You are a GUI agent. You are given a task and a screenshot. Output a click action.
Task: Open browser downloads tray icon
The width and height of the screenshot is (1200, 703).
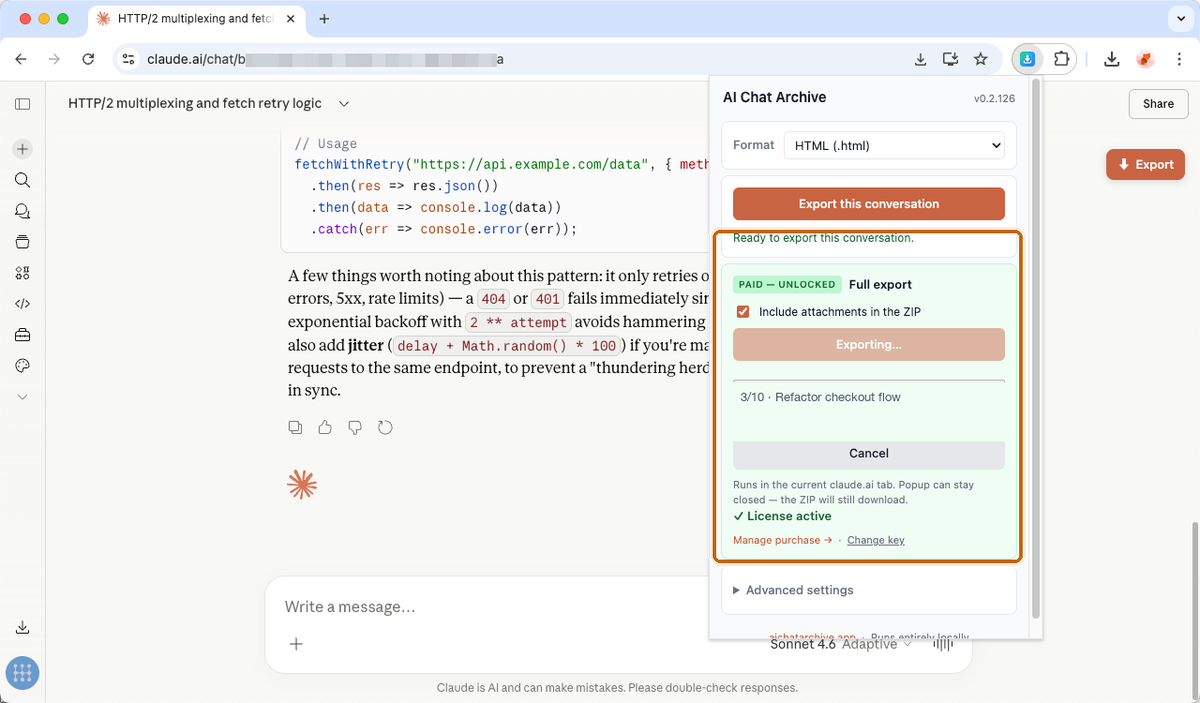(x=1112, y=59)
